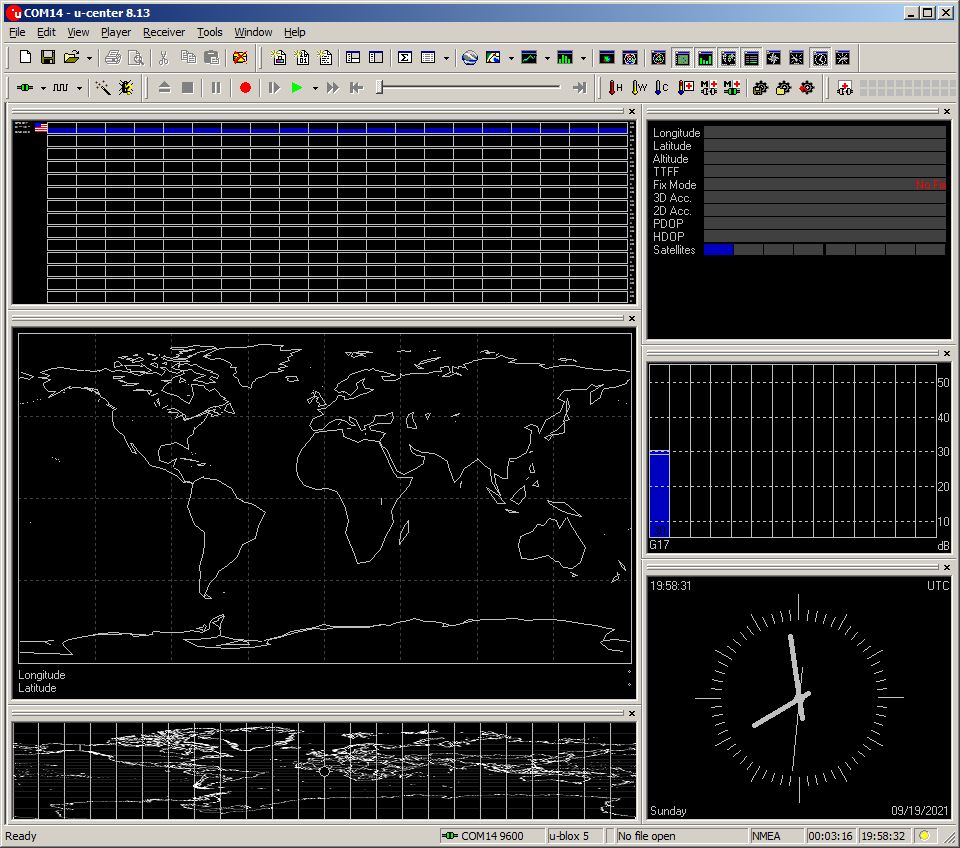Click the New document icon
Image resolution: width=960 pixels, height=848 pixels.
click(26, 58)
